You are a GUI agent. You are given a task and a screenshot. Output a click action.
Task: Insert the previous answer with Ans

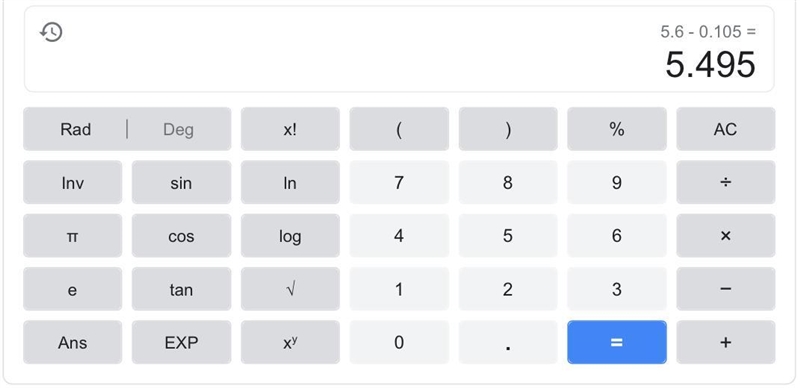tap(72, 342)
